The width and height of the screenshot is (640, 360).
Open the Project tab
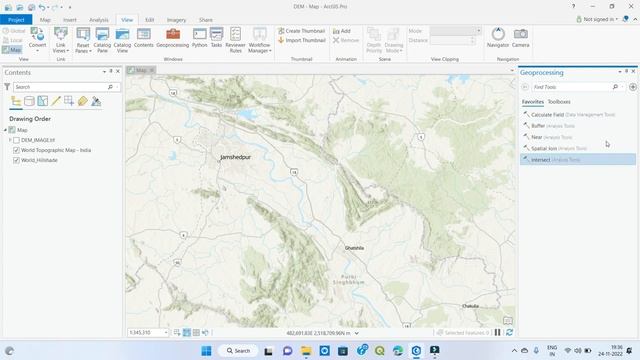[x=16, y=20]
